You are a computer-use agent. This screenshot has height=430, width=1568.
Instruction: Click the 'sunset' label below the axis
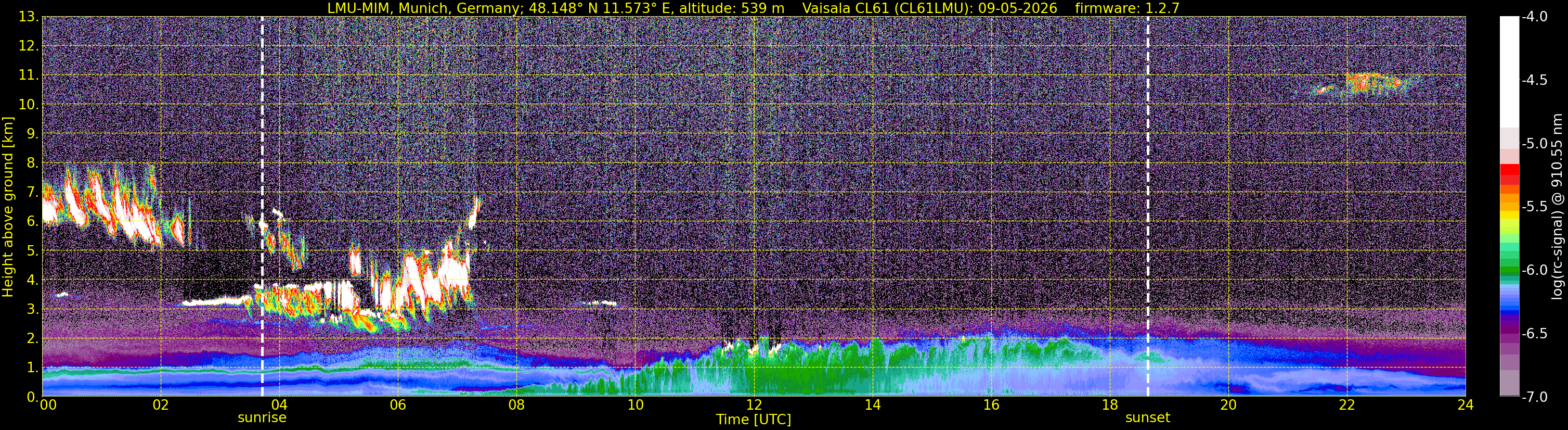pos(1147,418)
